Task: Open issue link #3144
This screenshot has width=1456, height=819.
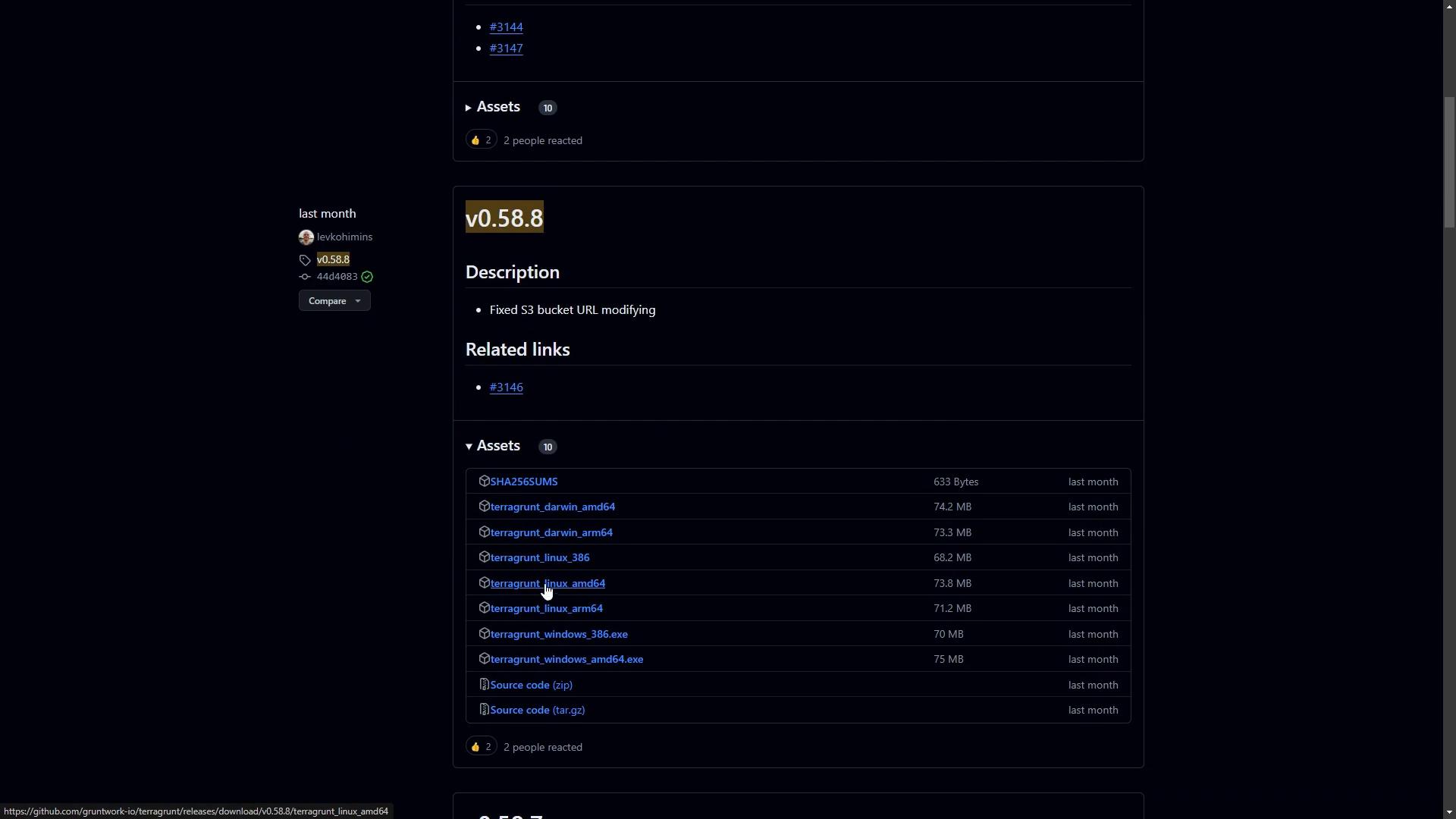Action: point(506,27)
